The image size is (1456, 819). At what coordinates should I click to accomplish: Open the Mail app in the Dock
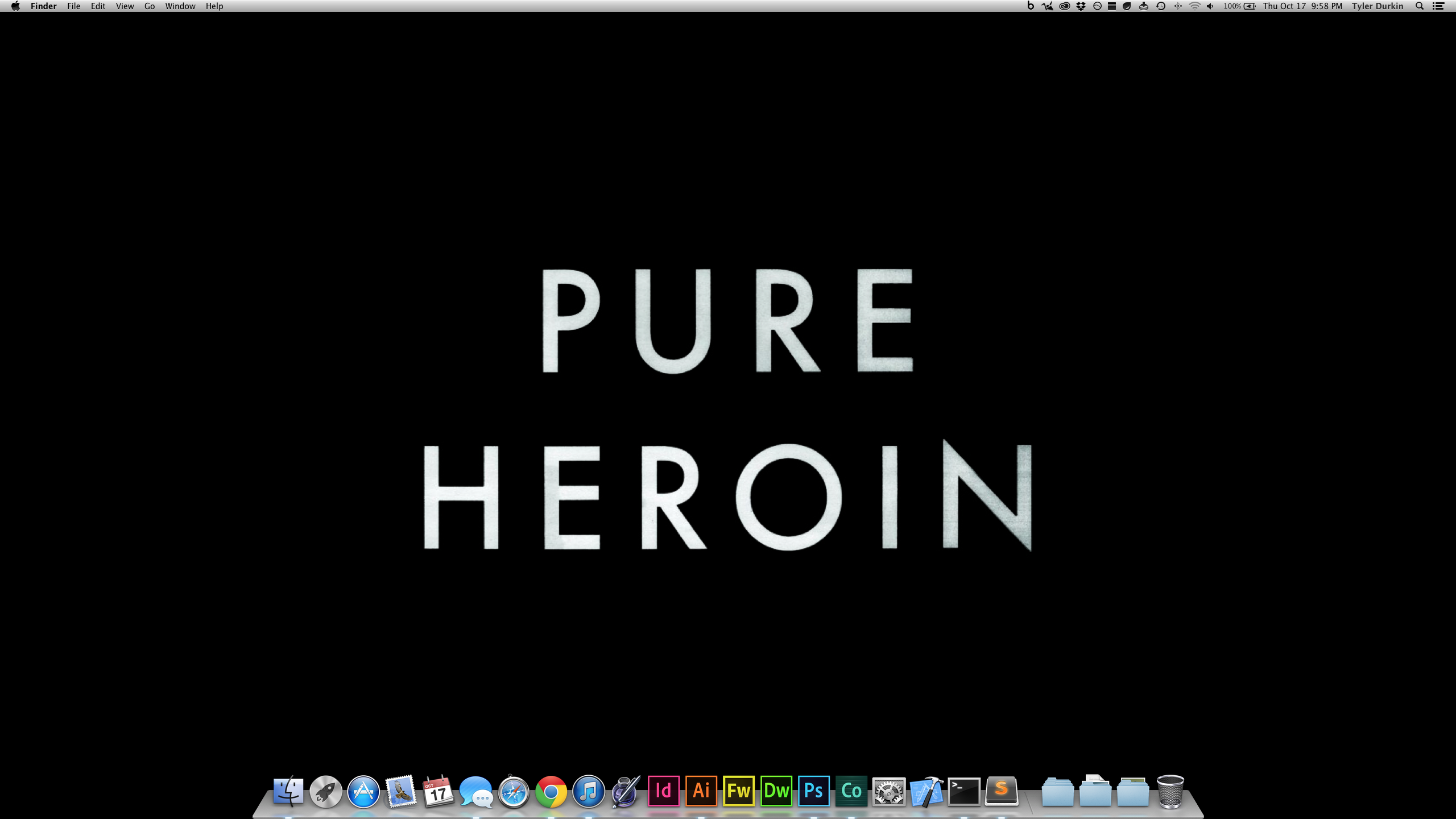coord(401,791)
